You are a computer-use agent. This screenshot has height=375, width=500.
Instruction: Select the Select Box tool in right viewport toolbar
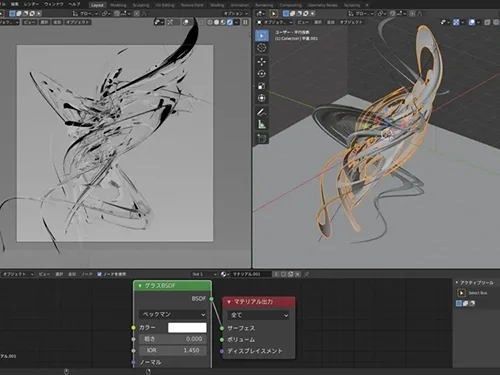(262, 36)
